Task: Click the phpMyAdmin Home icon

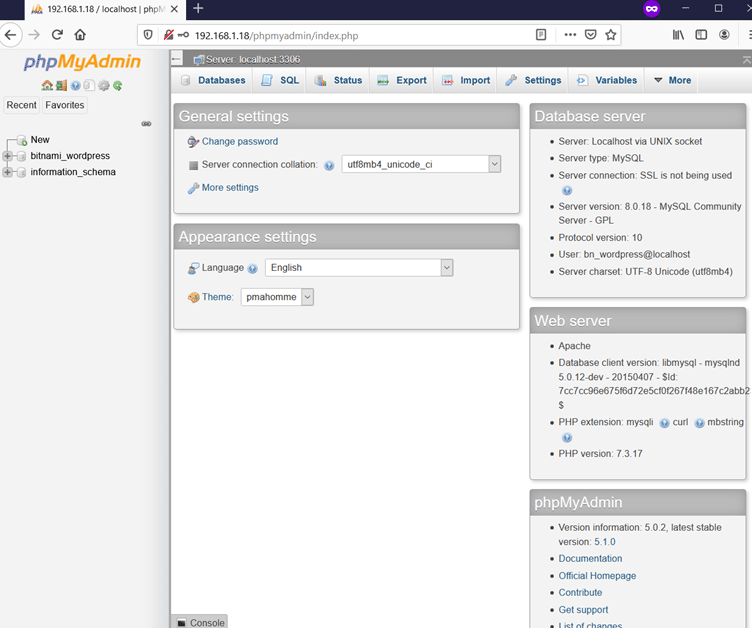Action: click(x=47, y=86)
